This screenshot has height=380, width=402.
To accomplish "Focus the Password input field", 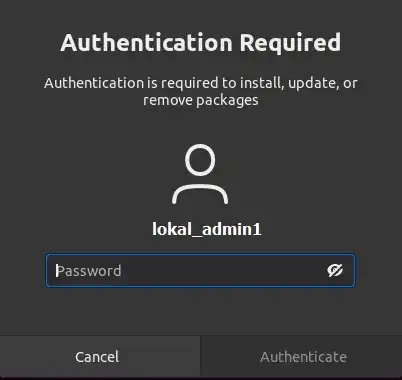I will (x=200, y=270).
